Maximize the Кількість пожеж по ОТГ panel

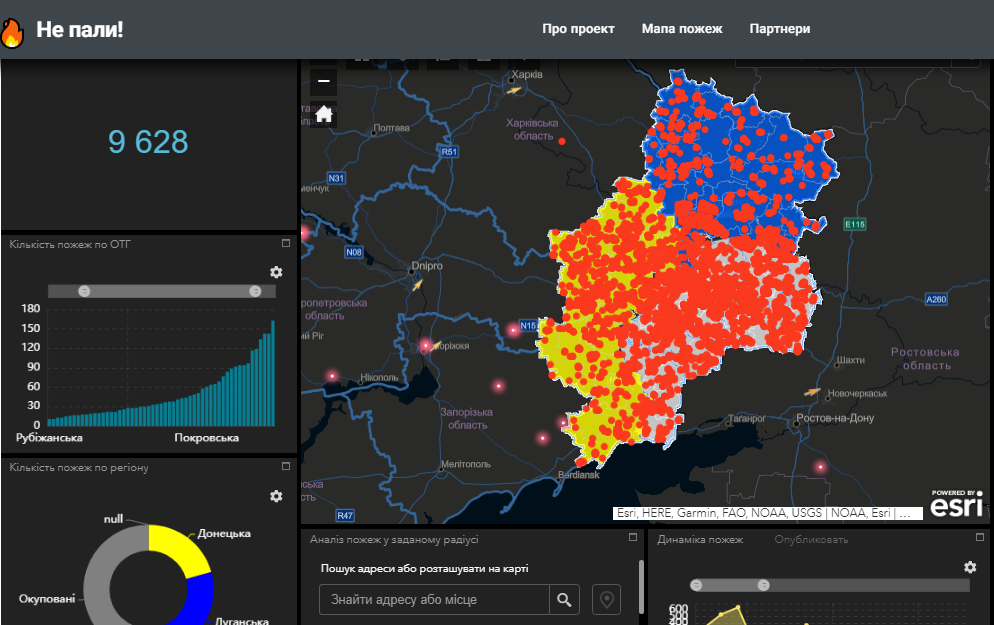(x=285, y=243)
